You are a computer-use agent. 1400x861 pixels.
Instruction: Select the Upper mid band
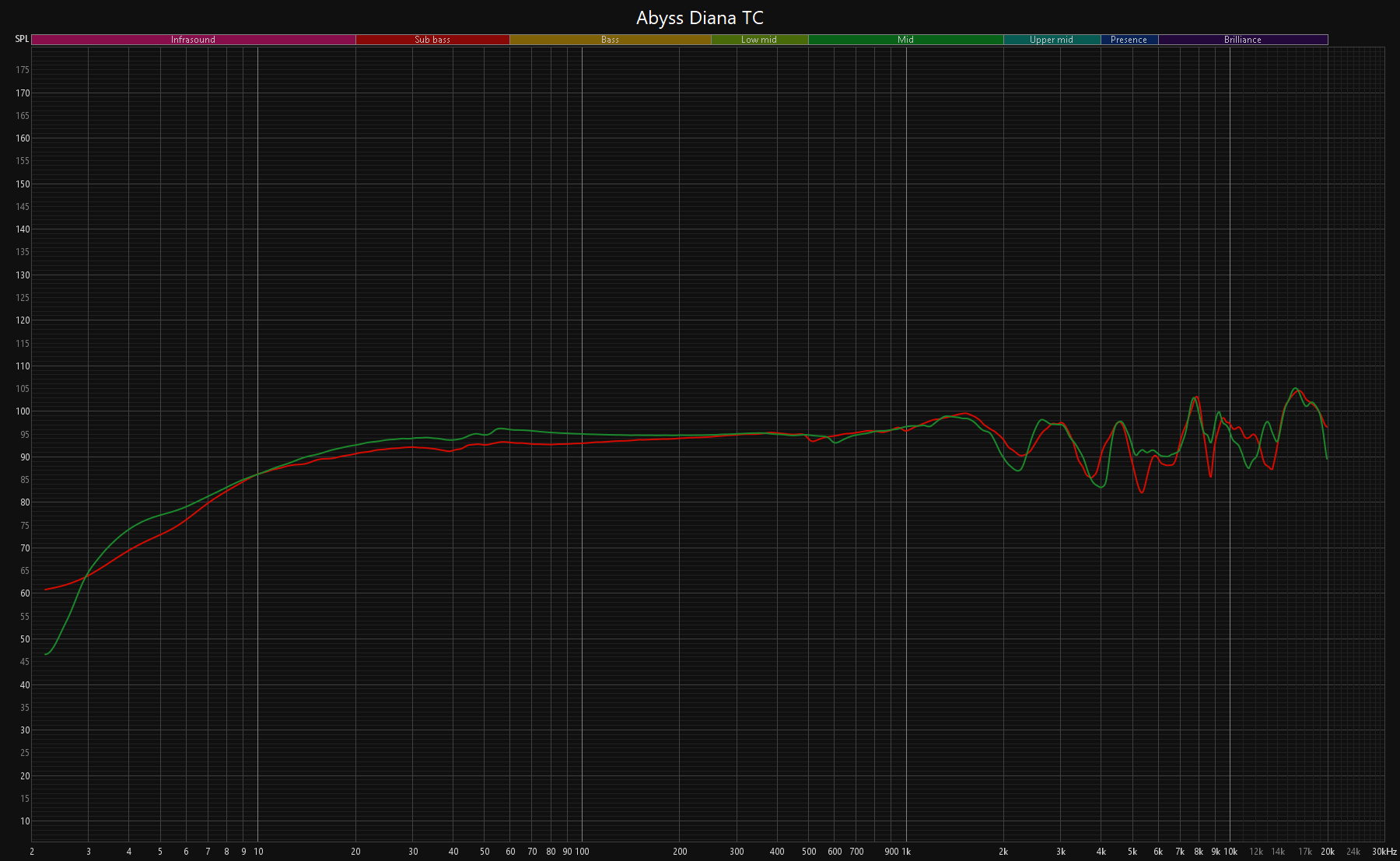tap(1052, 40)
